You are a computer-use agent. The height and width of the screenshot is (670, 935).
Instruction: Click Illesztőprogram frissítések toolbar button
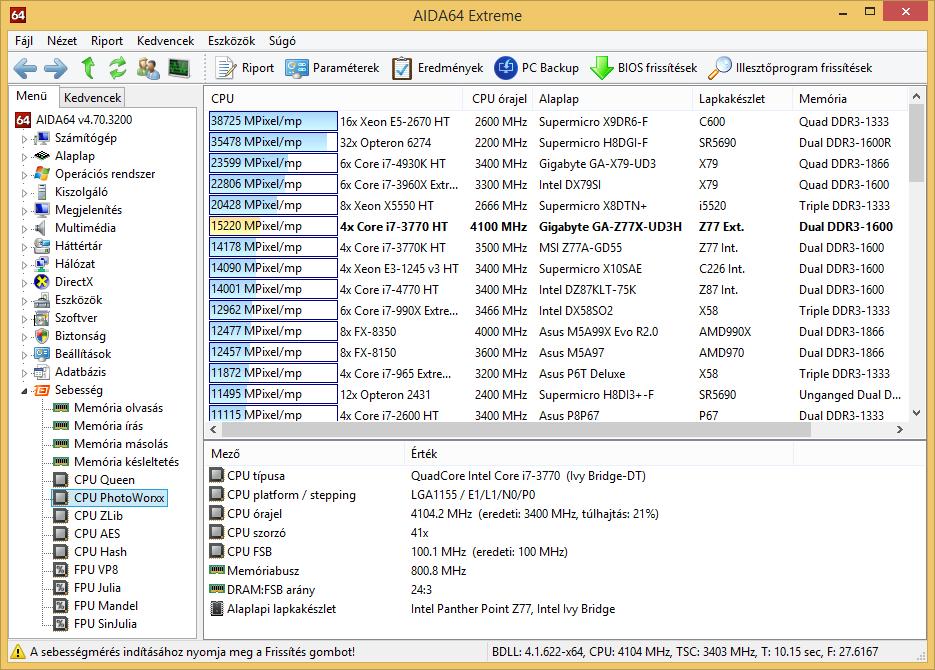(790, 68)
